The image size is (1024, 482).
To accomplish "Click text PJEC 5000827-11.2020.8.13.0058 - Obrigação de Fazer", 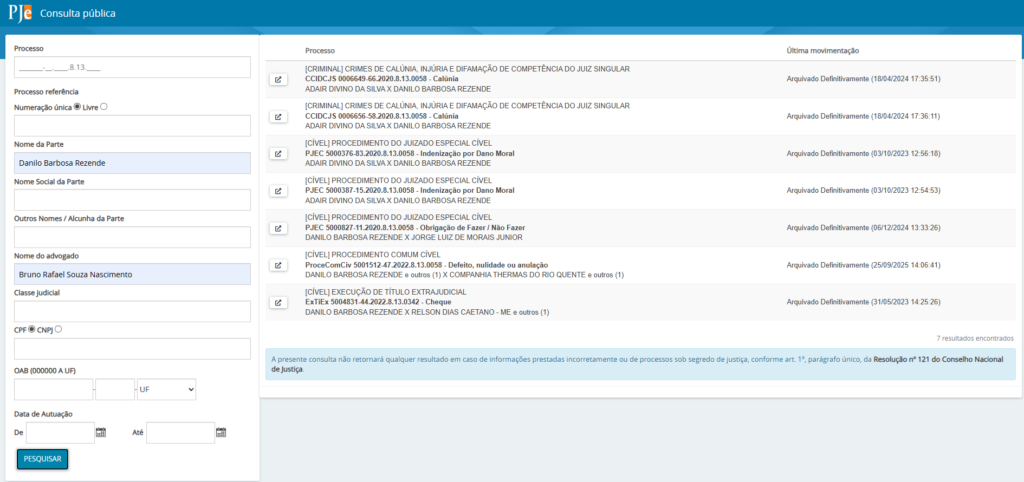I will [415, 228].
